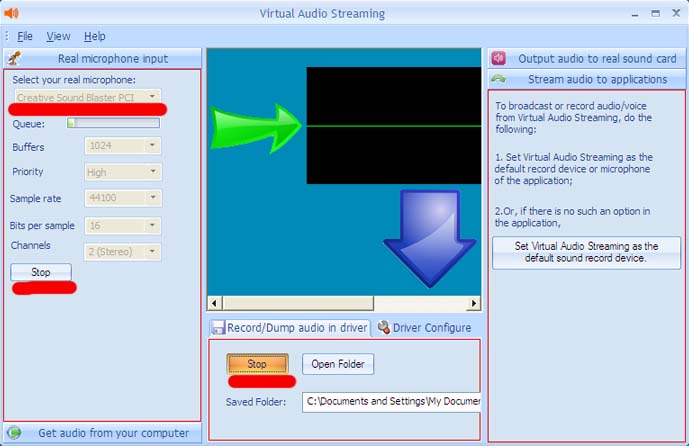Click the 'Channels' label
Viewport: 689px width, 446px height.
point(31,245)
